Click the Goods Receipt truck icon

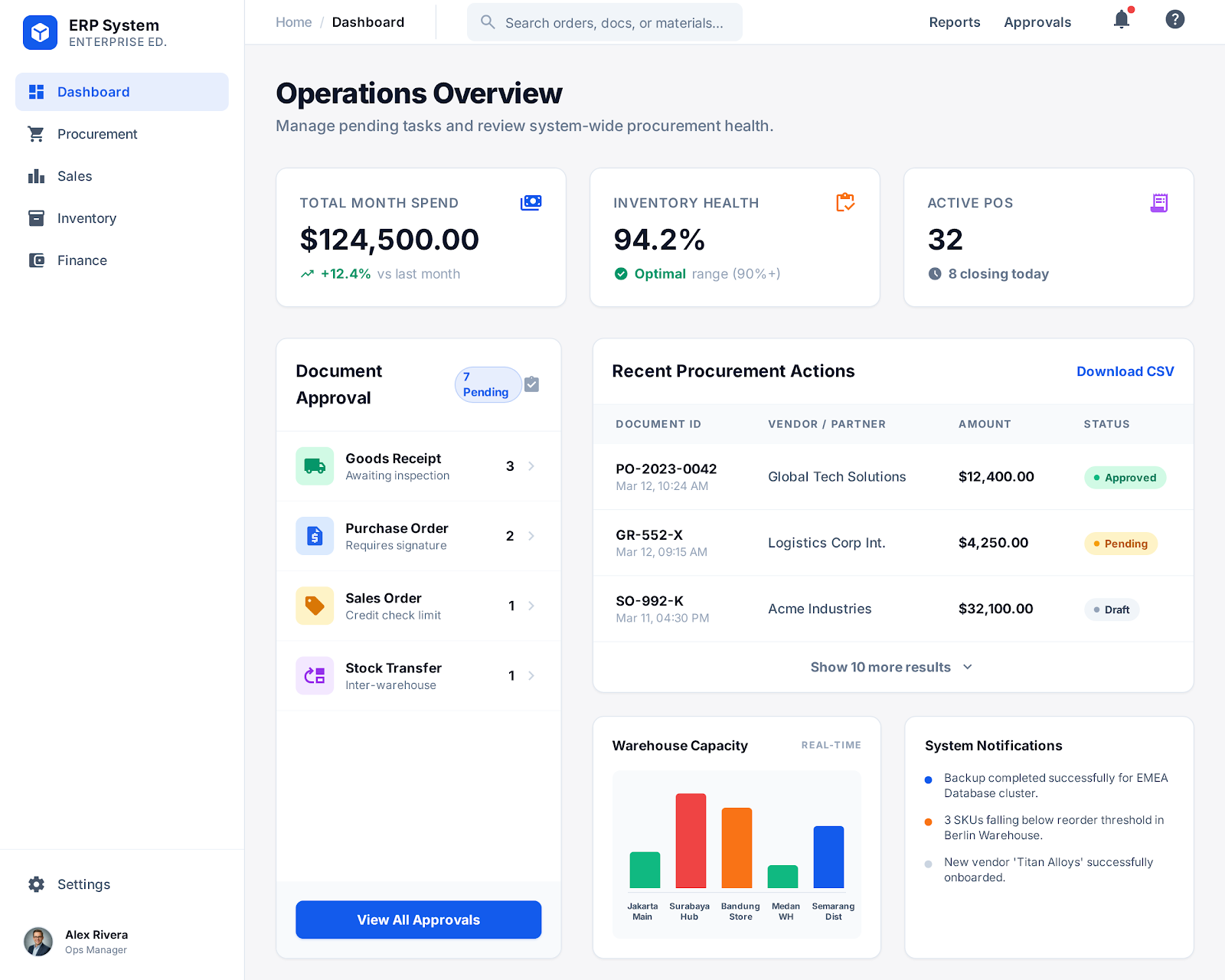pyautogui.click(x=315, y=466)
